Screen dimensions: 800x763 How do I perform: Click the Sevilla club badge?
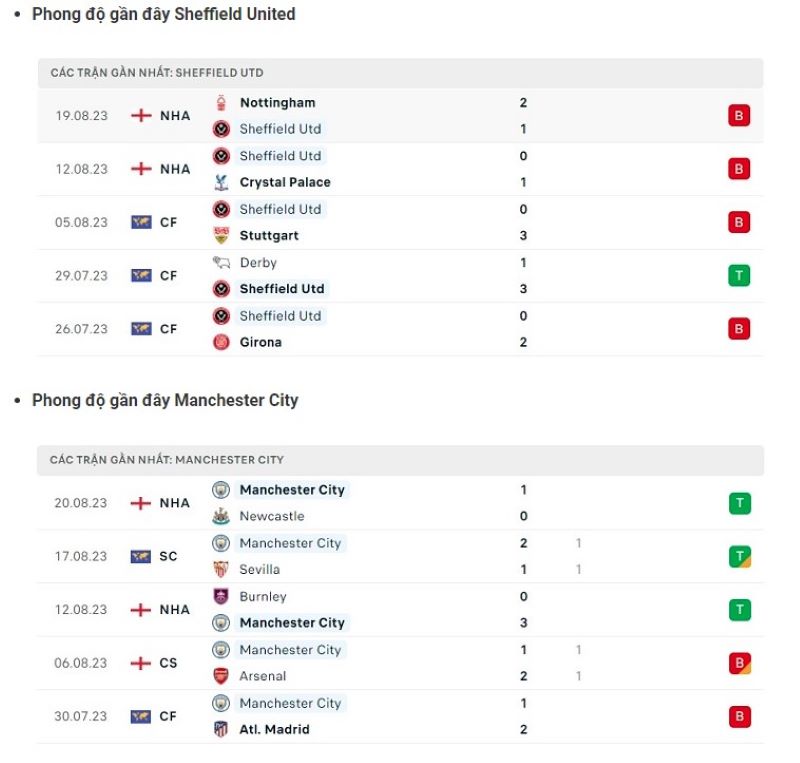221,569
